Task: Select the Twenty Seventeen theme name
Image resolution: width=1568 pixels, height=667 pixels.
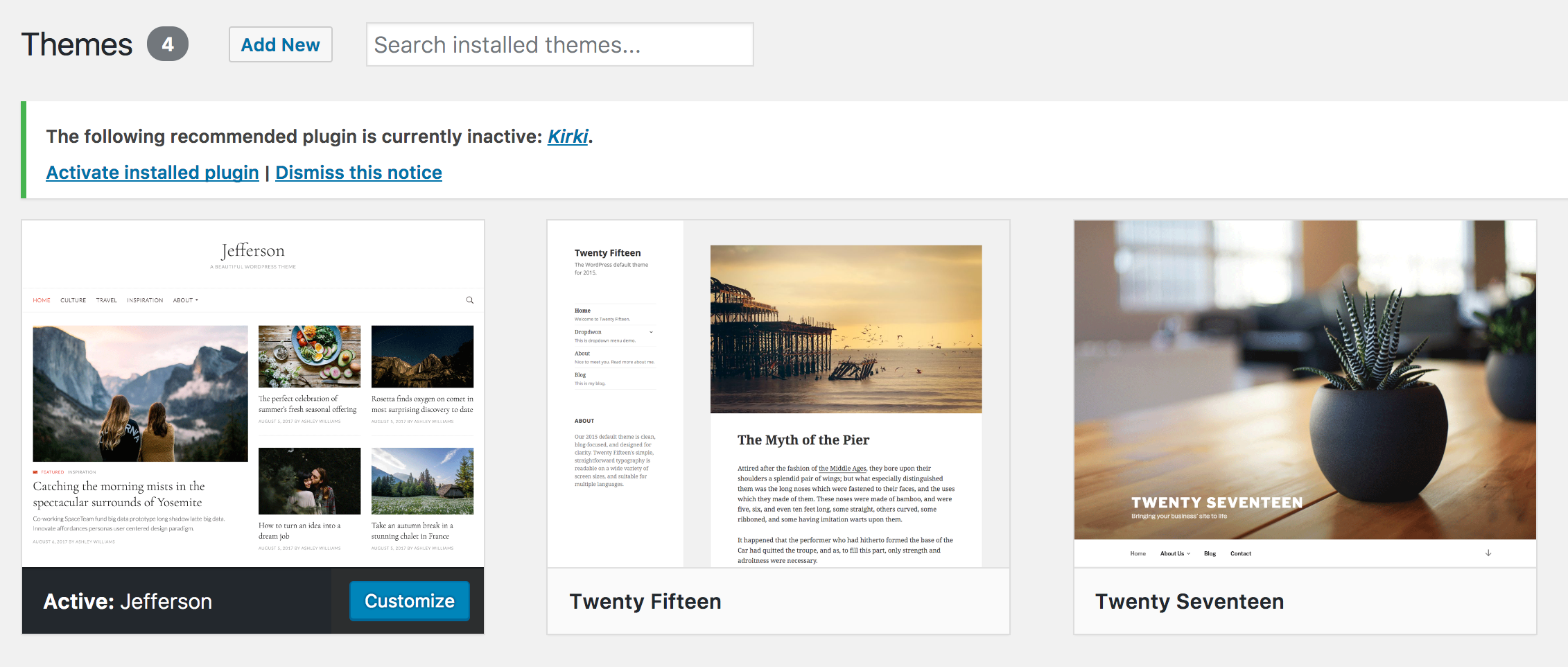Action: pyautogui.click(x=1190, y=601)
